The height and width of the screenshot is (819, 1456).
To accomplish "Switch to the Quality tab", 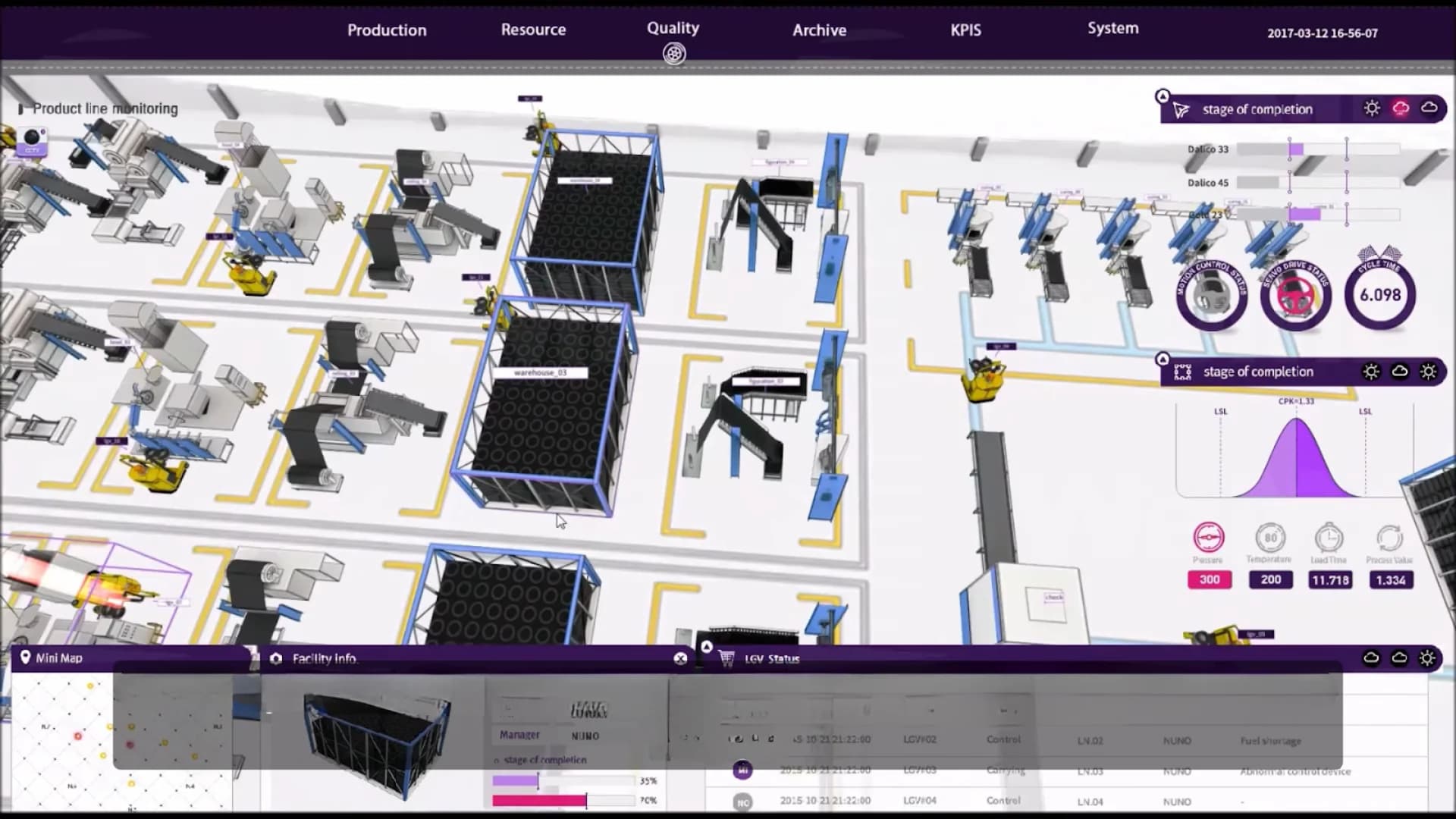I will 673,28.
